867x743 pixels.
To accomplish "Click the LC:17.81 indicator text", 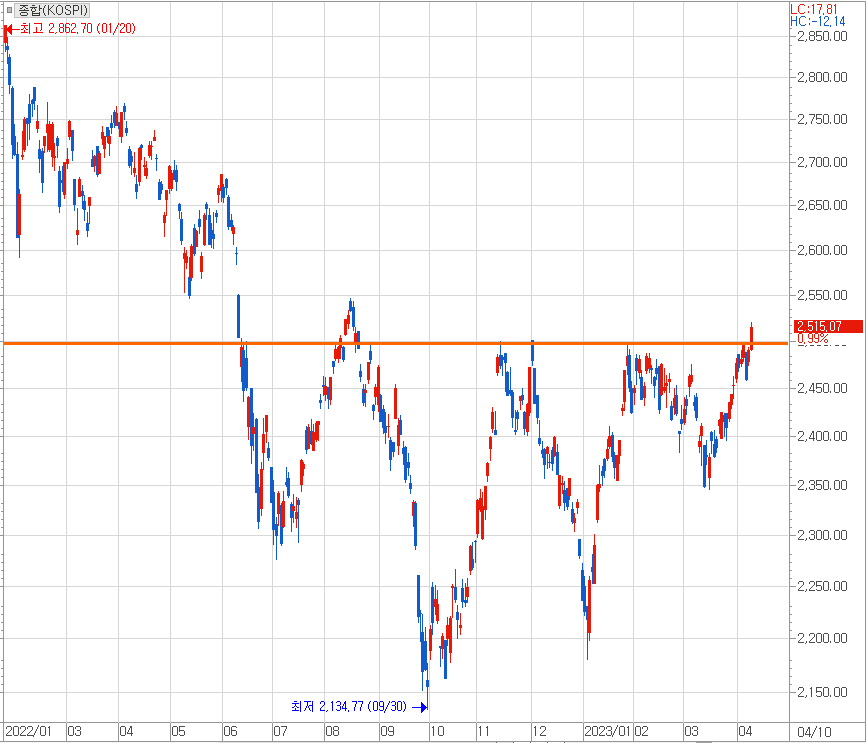I will click(x=813, y=8).
